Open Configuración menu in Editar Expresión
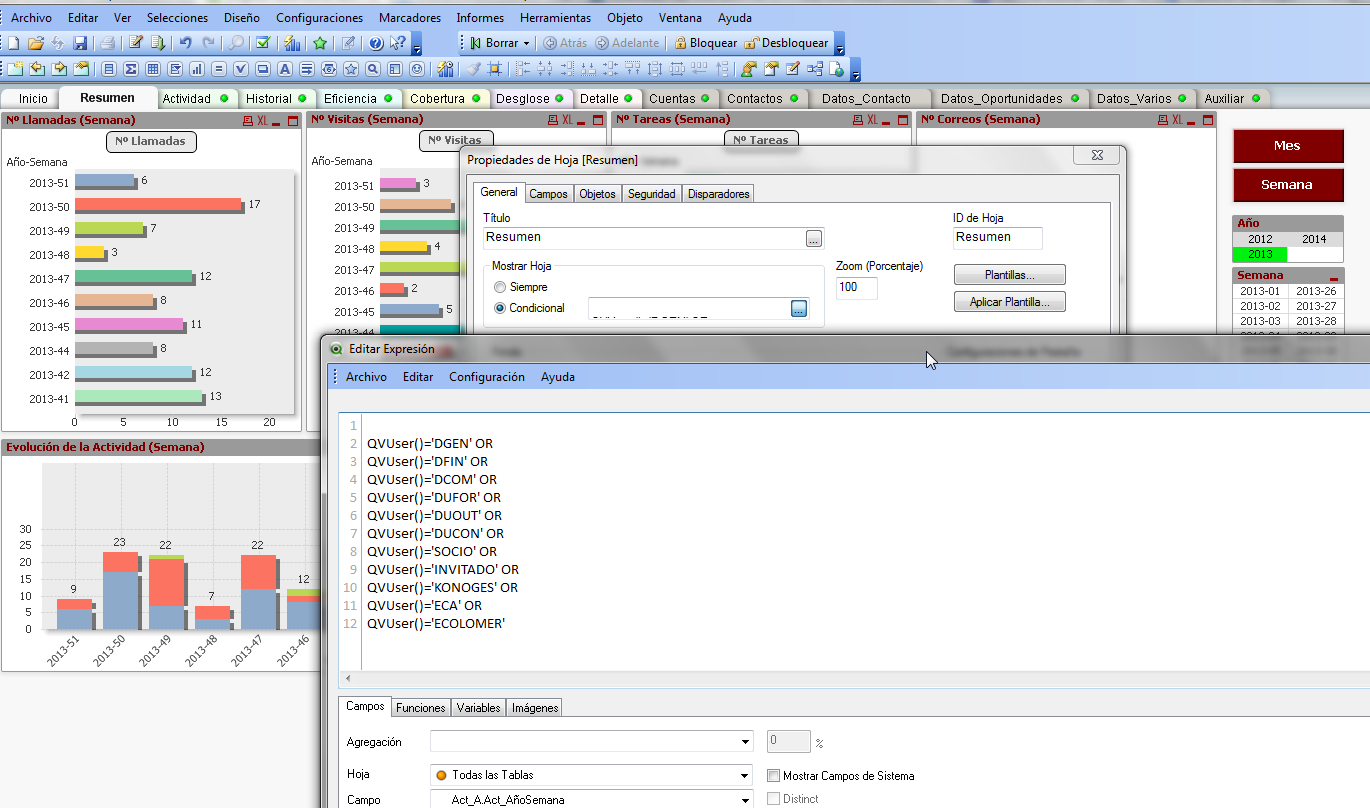 click(486, 377)
